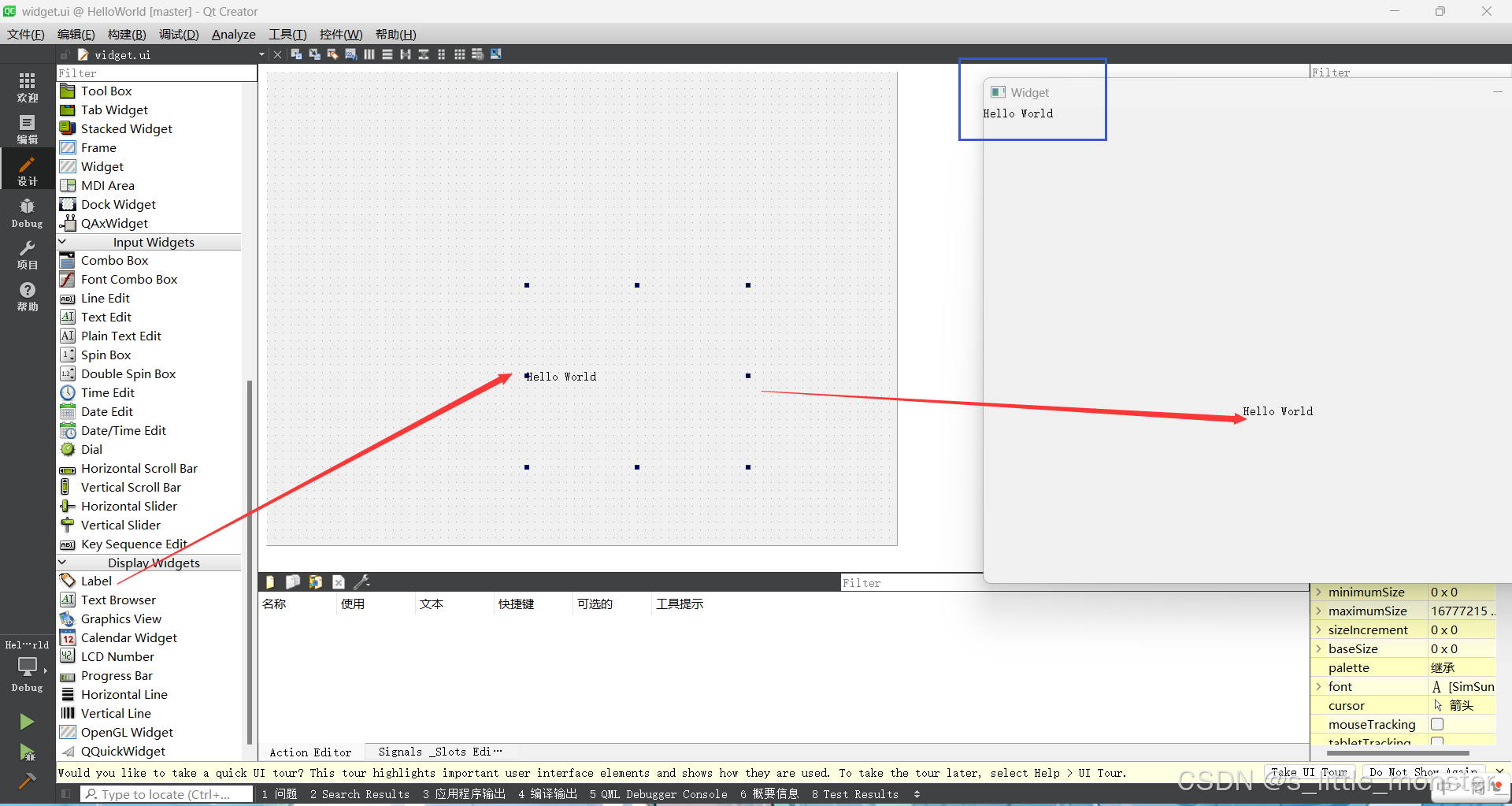Viewport: 1512px width, 806px height.
Task: Click the Copy action icon in Action Editor
Action: click(292, 582)
